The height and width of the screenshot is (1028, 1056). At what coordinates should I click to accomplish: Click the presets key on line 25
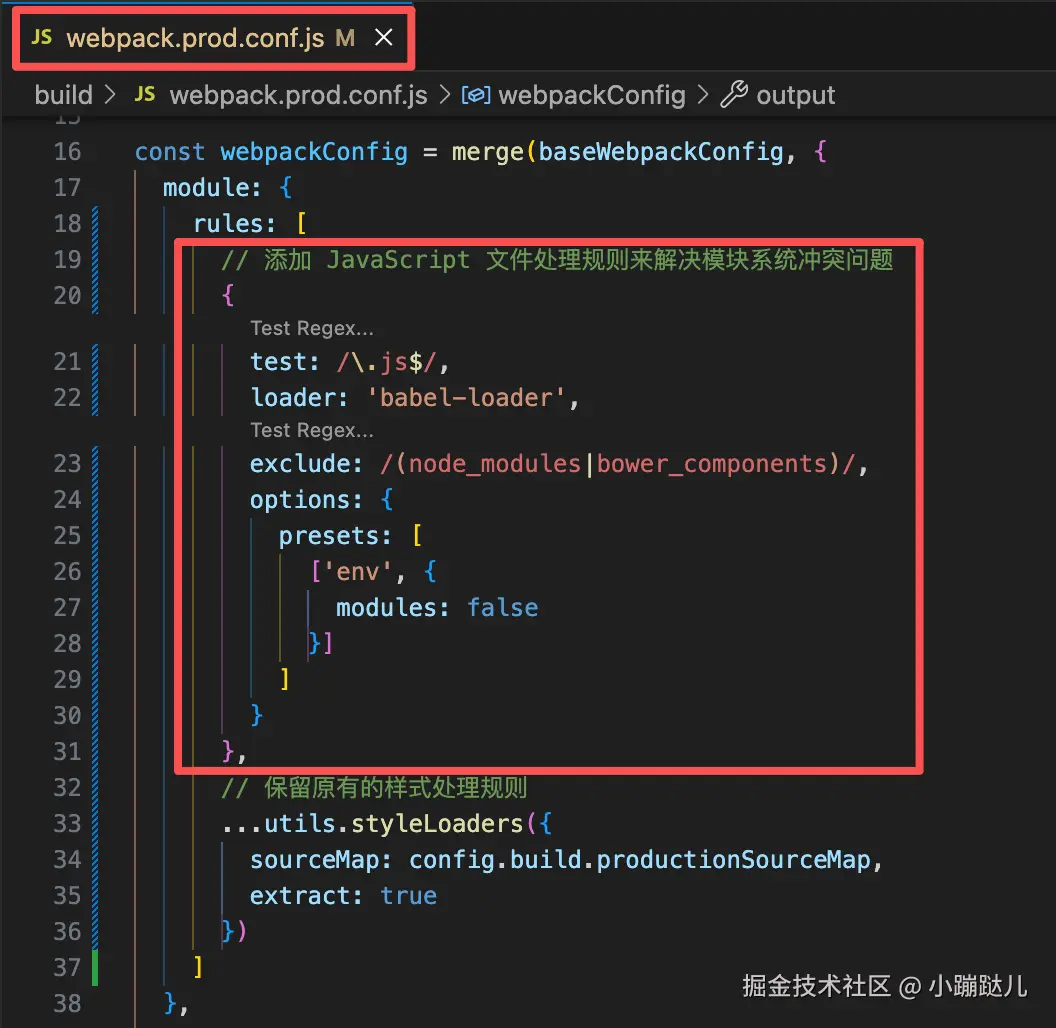tap(327, 536)
